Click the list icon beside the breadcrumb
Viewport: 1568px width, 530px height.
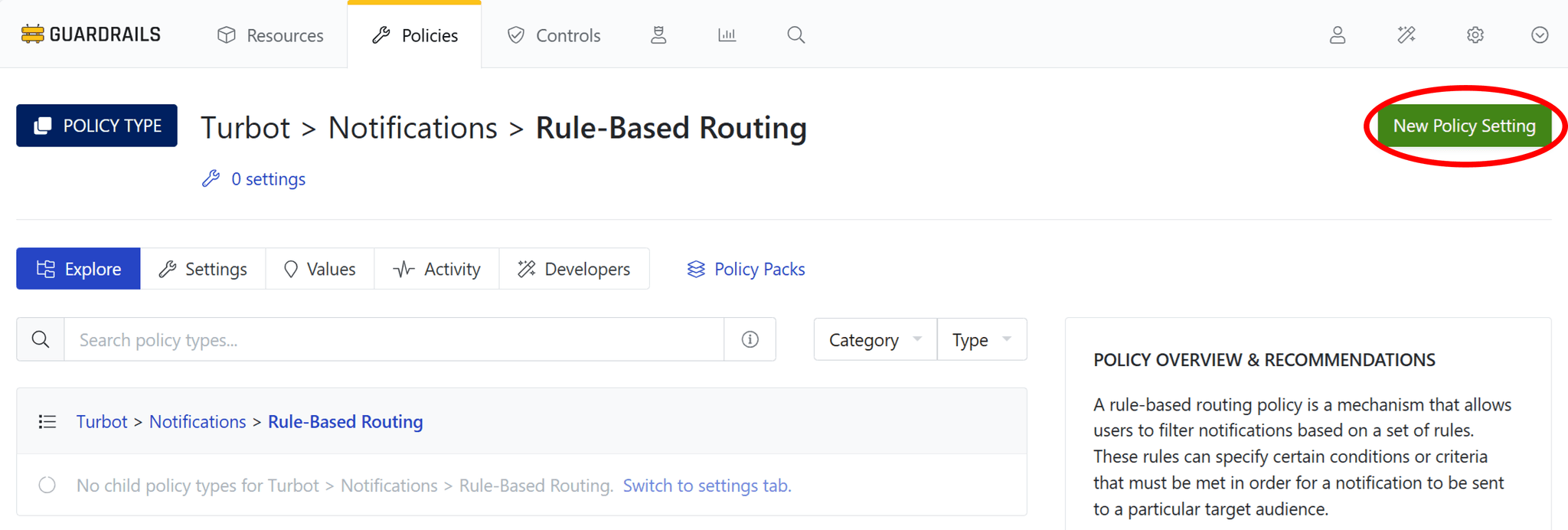point(47,421)
